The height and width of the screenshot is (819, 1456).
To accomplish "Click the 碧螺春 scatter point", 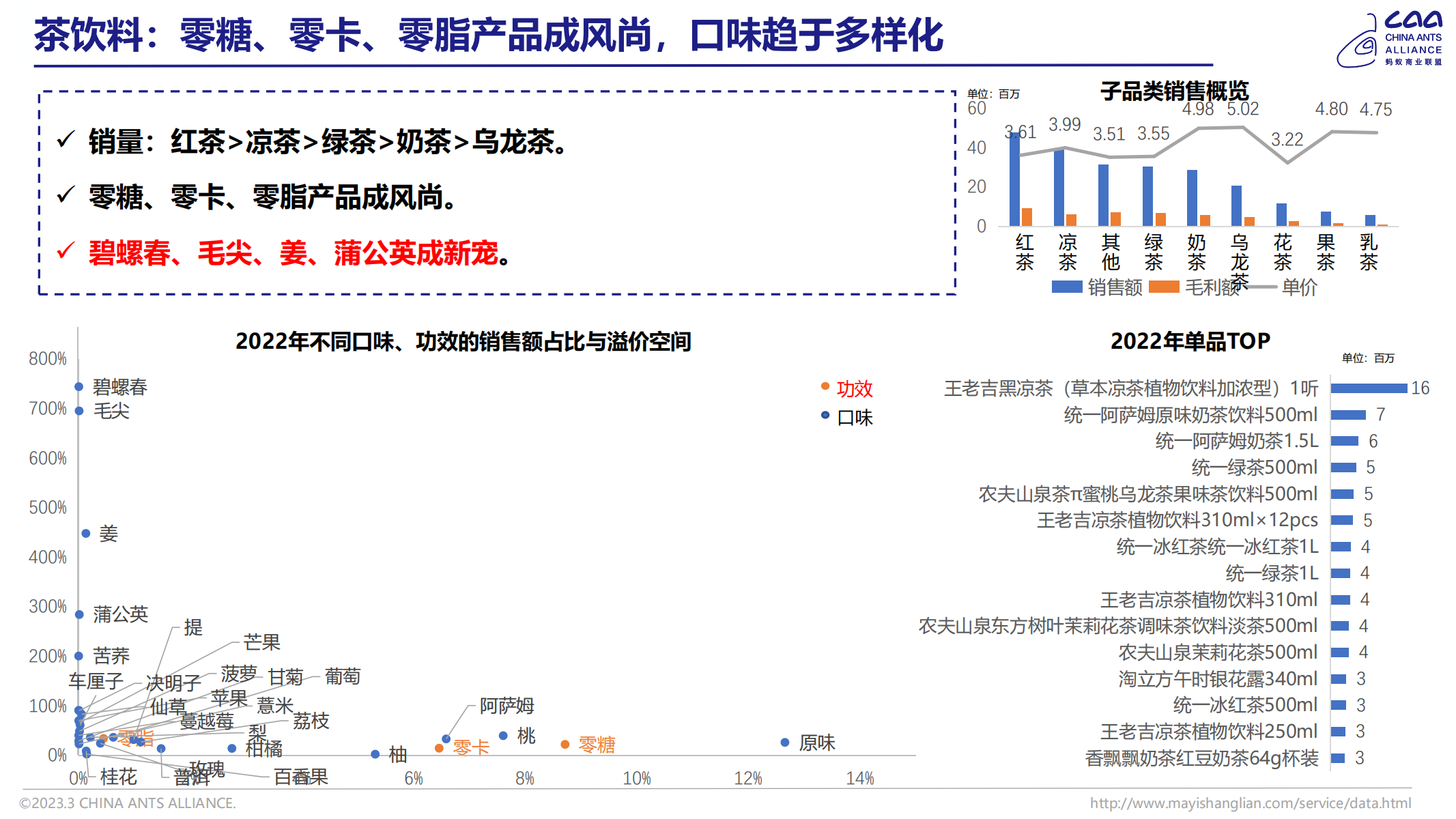I will (79, 387).
